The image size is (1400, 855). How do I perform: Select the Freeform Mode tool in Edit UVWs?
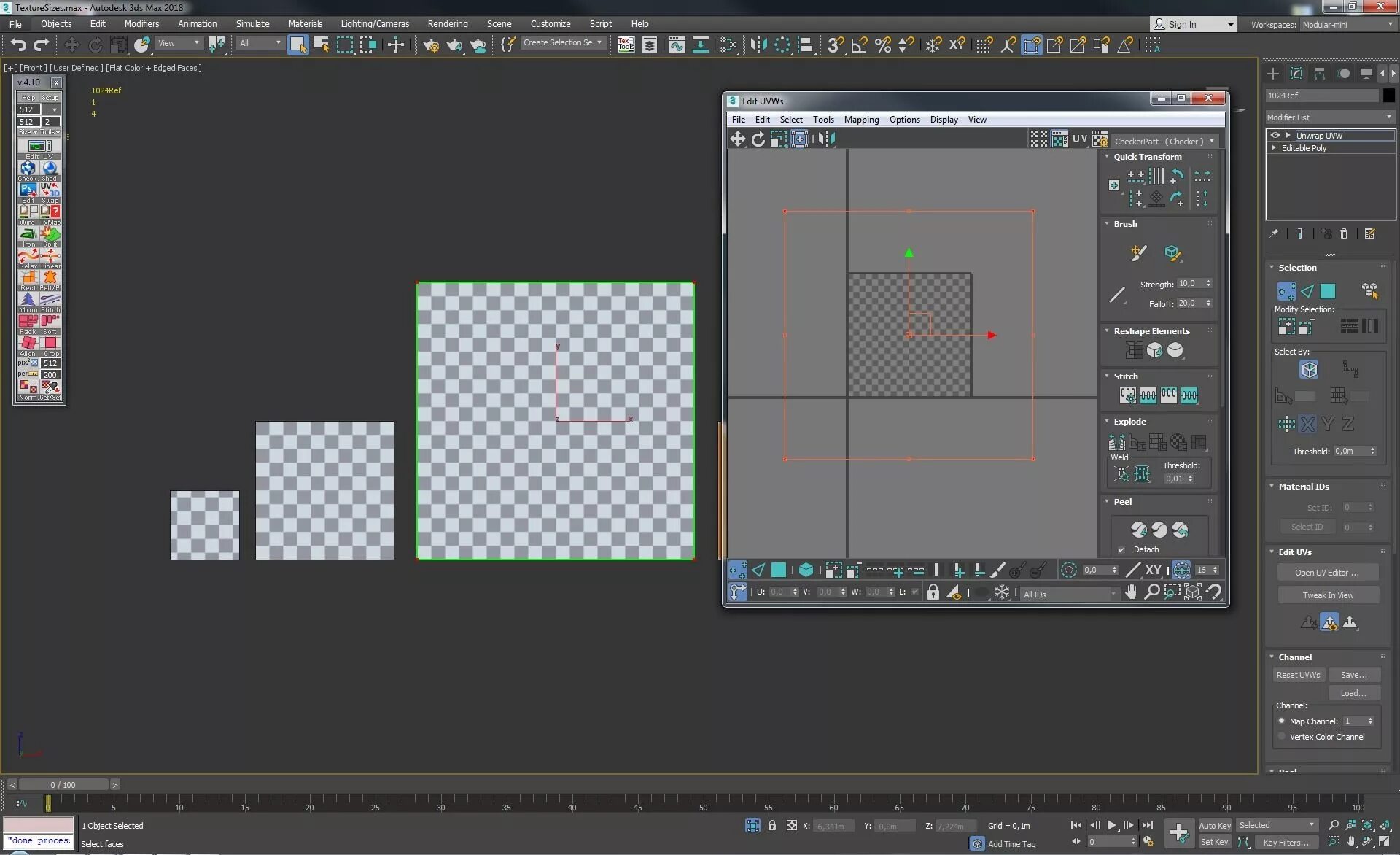799,139
